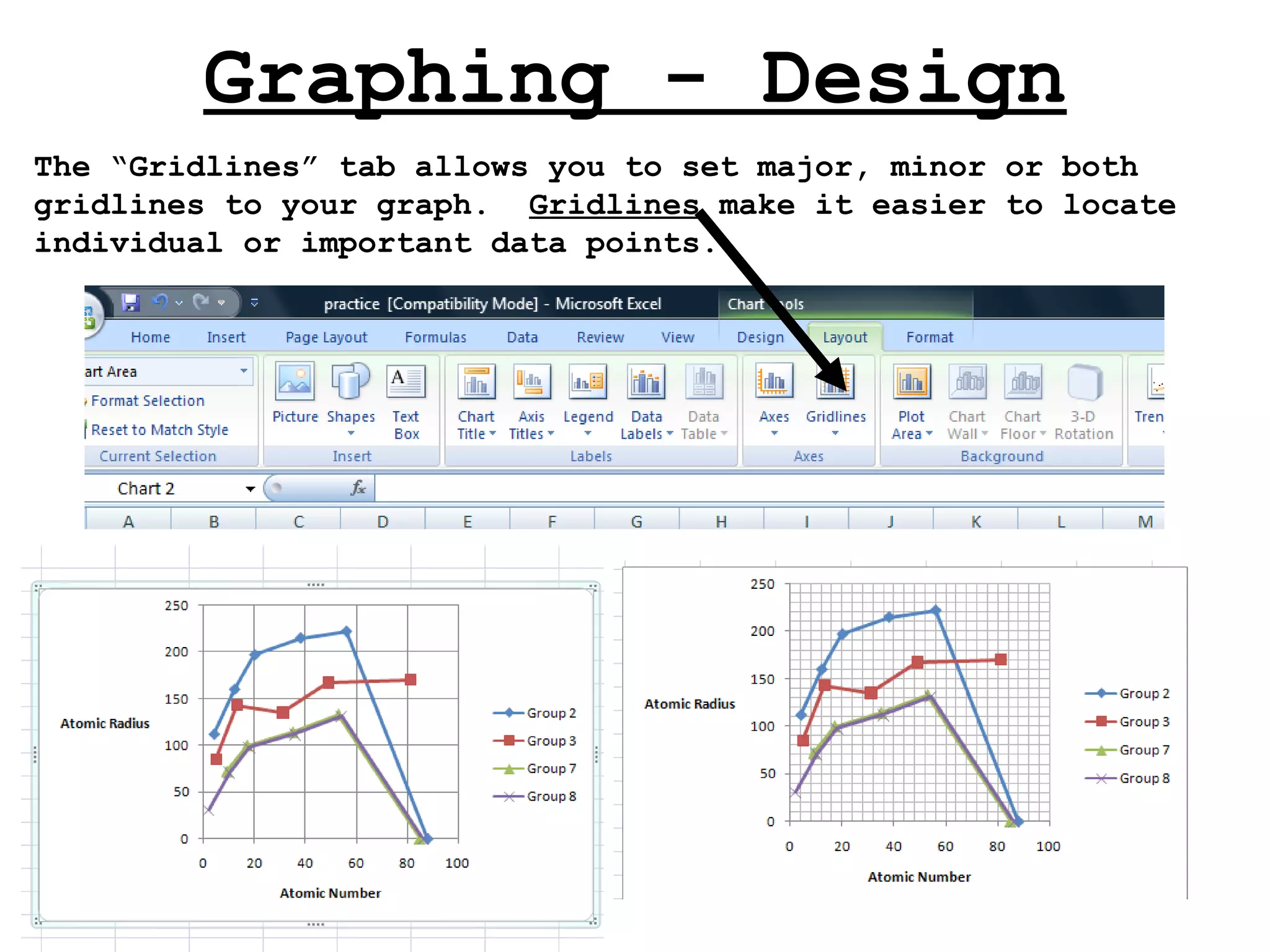The height and width of the screenshot is (952, 1270).
Task: Click Reset to Match Style
Action: coord(159,430)
